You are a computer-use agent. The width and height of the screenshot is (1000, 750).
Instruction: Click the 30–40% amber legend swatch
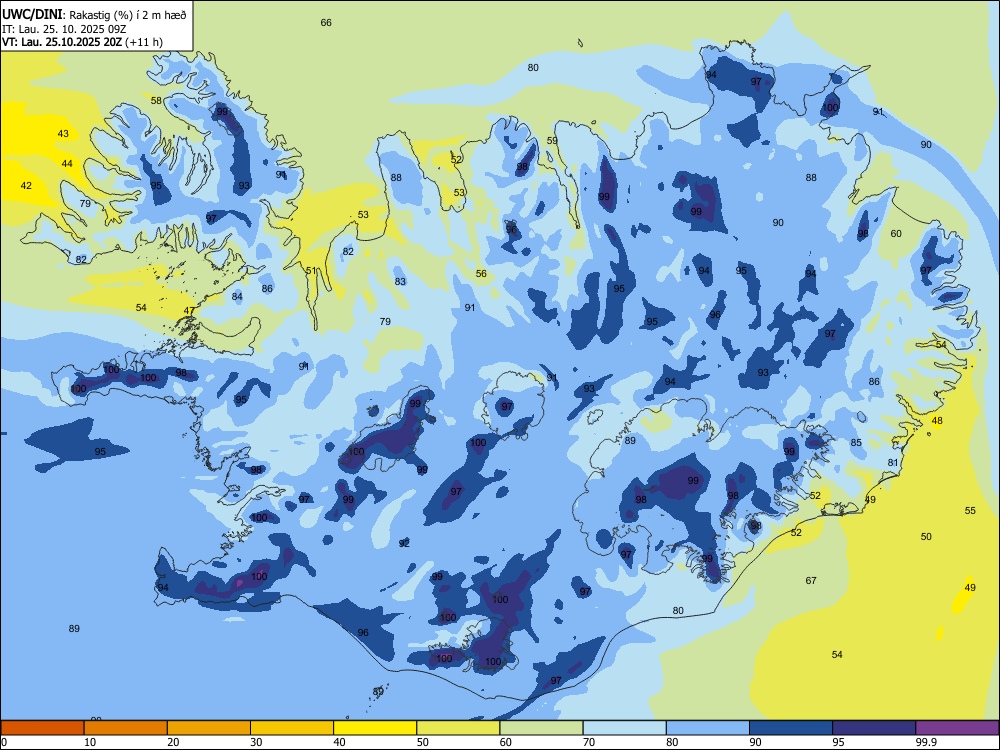pyautogui.click(x=292, y=728)
